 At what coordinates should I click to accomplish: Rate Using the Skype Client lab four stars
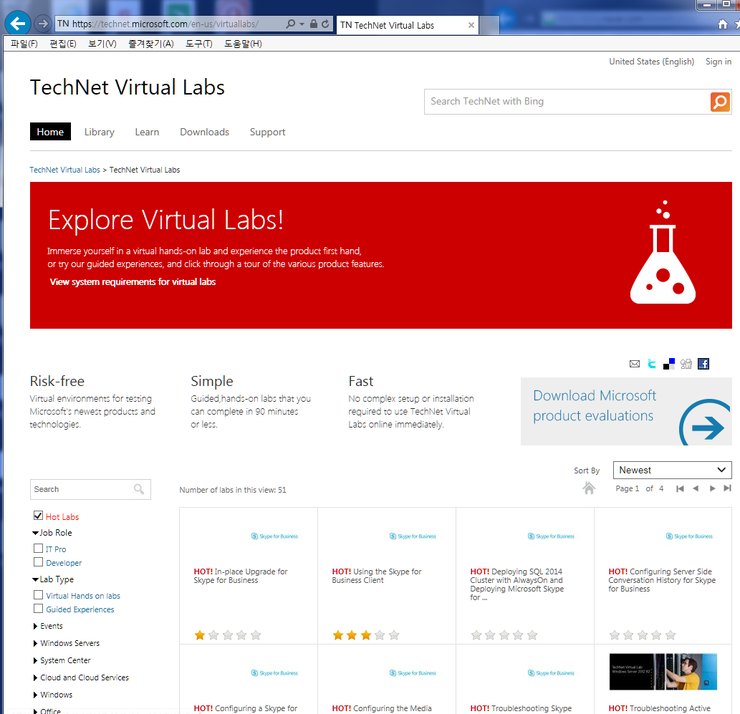click(x=380, y=635)
